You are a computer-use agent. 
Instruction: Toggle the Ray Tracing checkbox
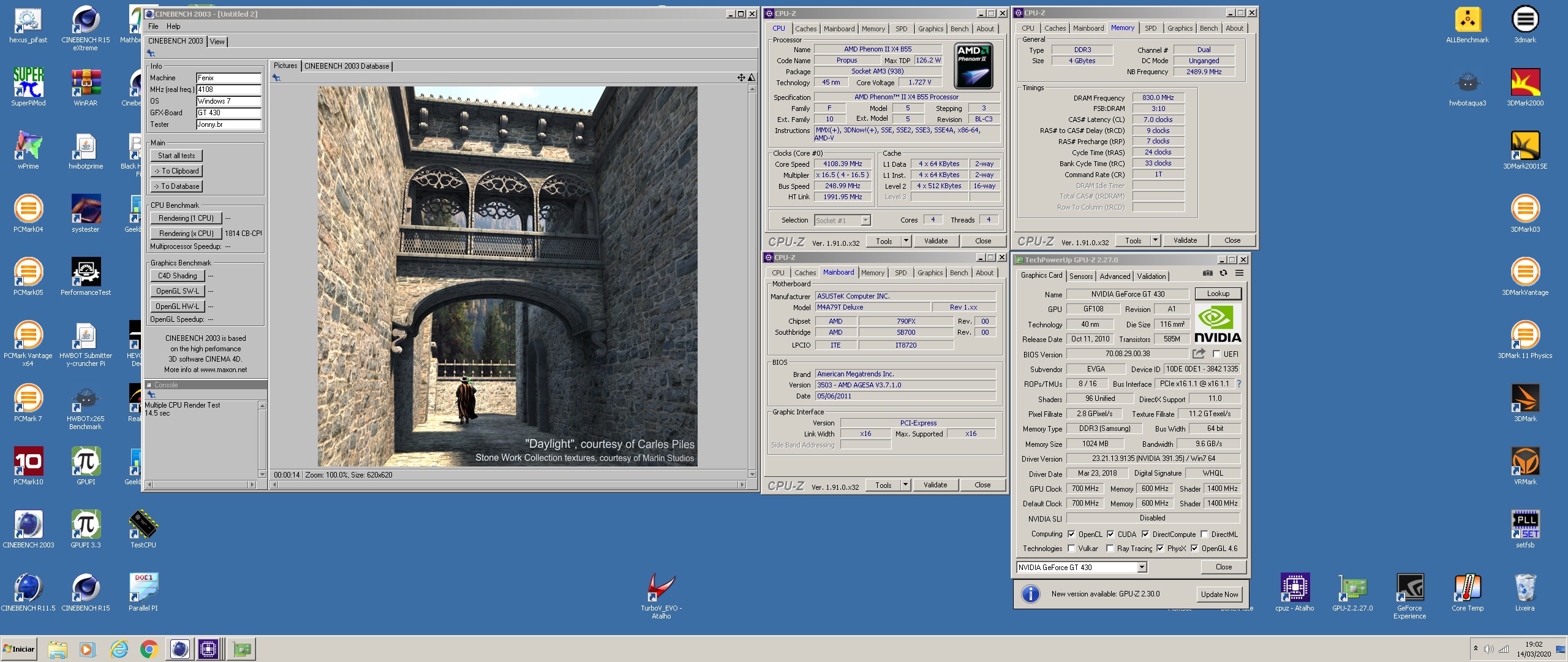pos(1110,549)
